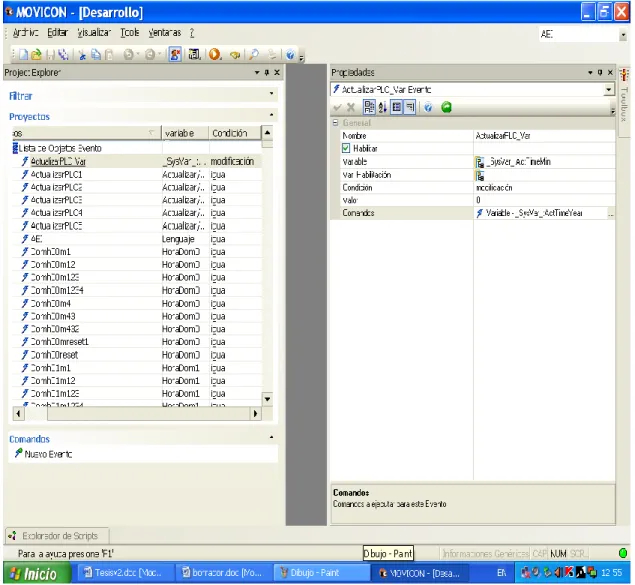The height and width of the screenshot is (585, 635).
Task: Open help with the blue question icon
Action: click(290, 55)
